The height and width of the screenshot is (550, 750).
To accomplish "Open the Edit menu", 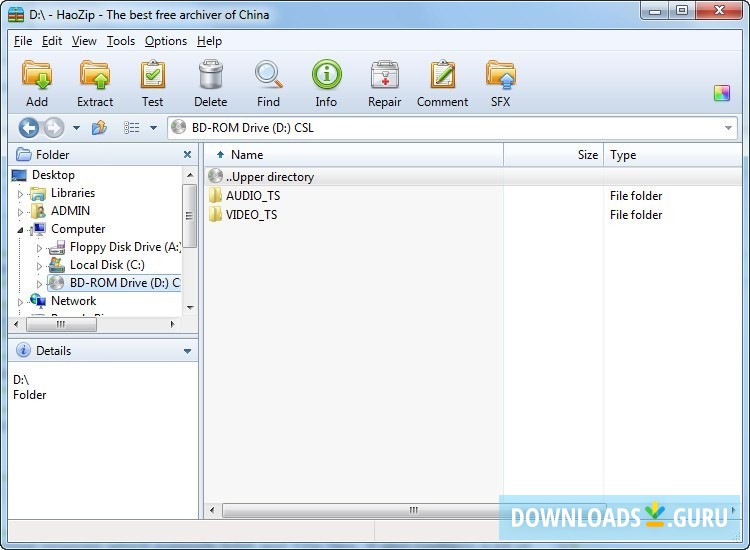I will 52,41.
